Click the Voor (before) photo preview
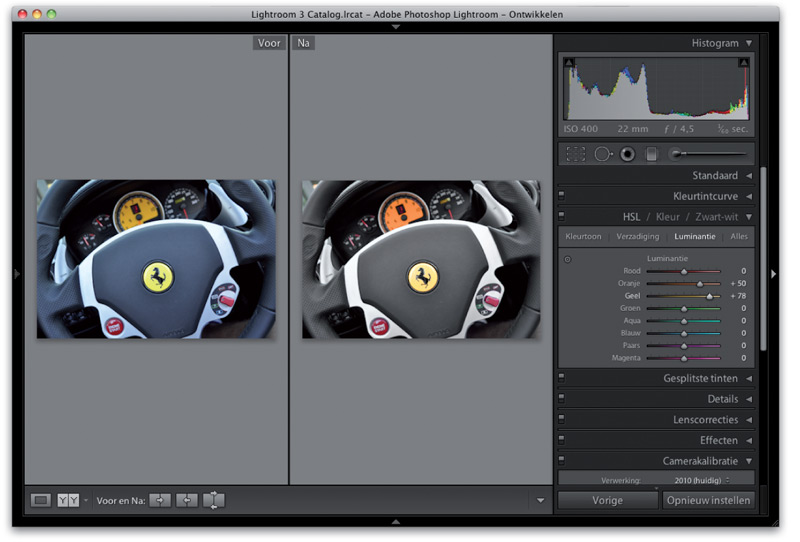800x542 pixels. [156, 259]
